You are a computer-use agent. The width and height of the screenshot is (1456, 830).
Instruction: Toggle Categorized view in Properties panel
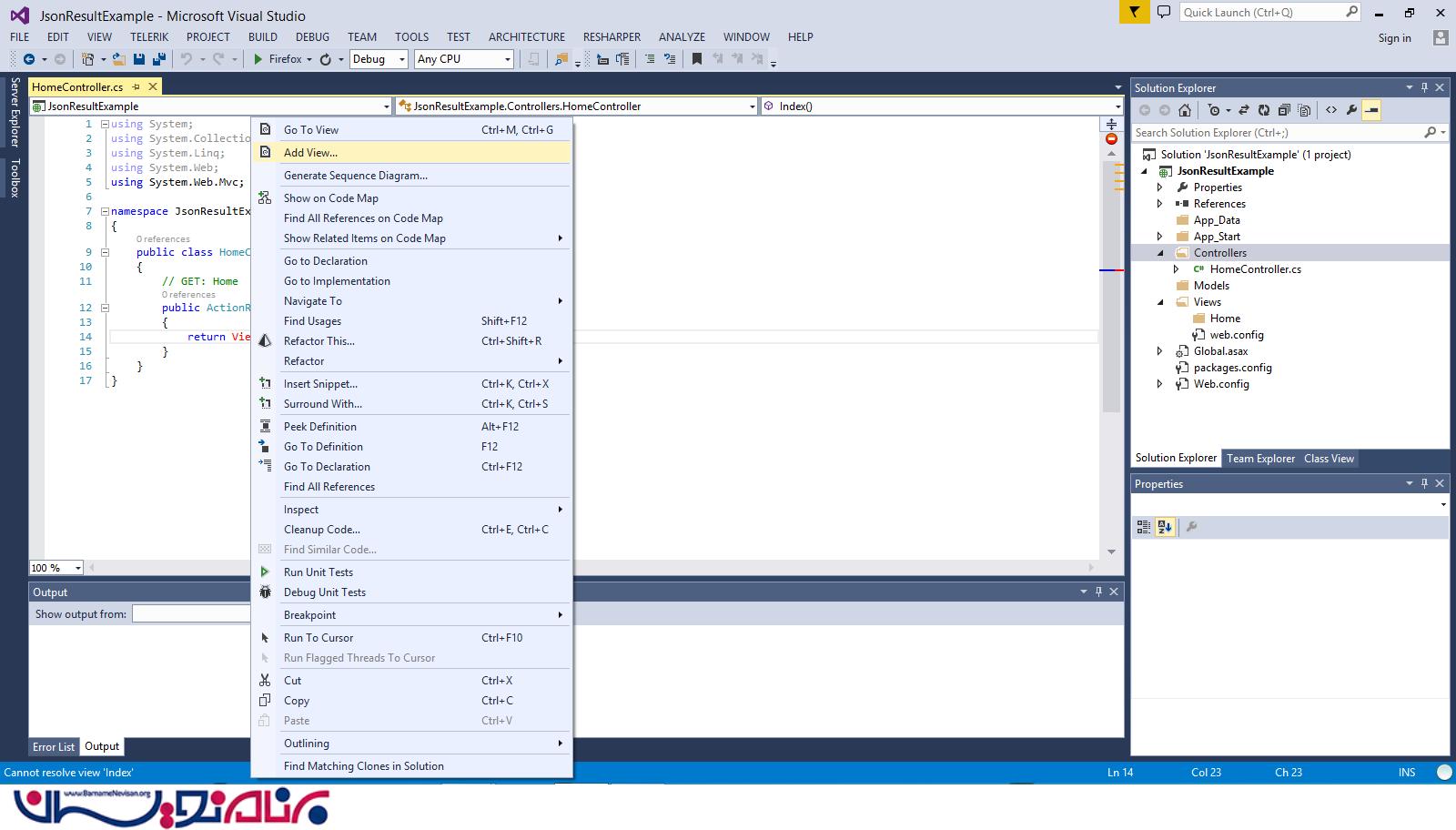[1144, 527]
